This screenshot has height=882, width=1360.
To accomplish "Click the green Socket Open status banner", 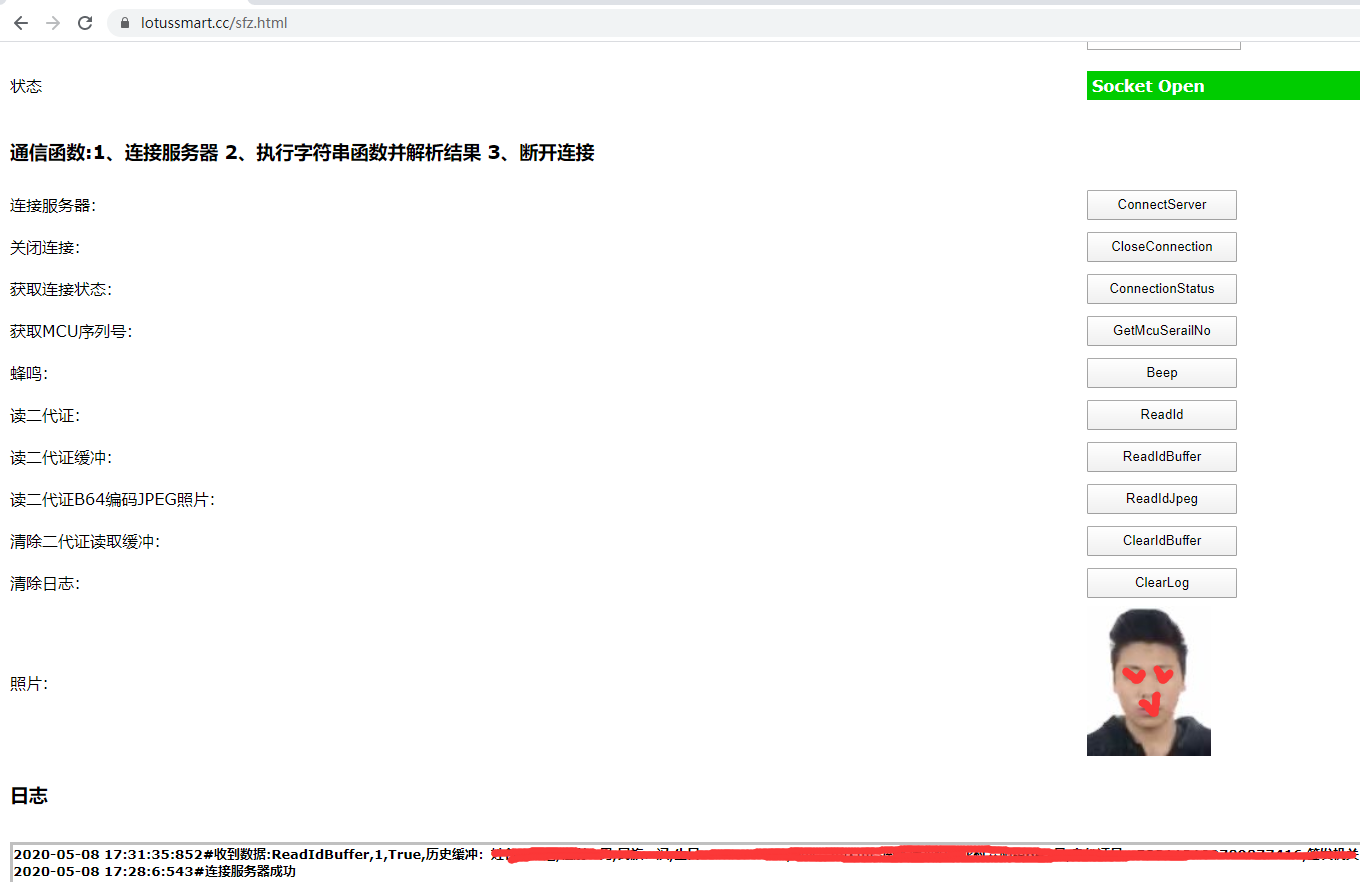I will click(x=1222, y=86).
